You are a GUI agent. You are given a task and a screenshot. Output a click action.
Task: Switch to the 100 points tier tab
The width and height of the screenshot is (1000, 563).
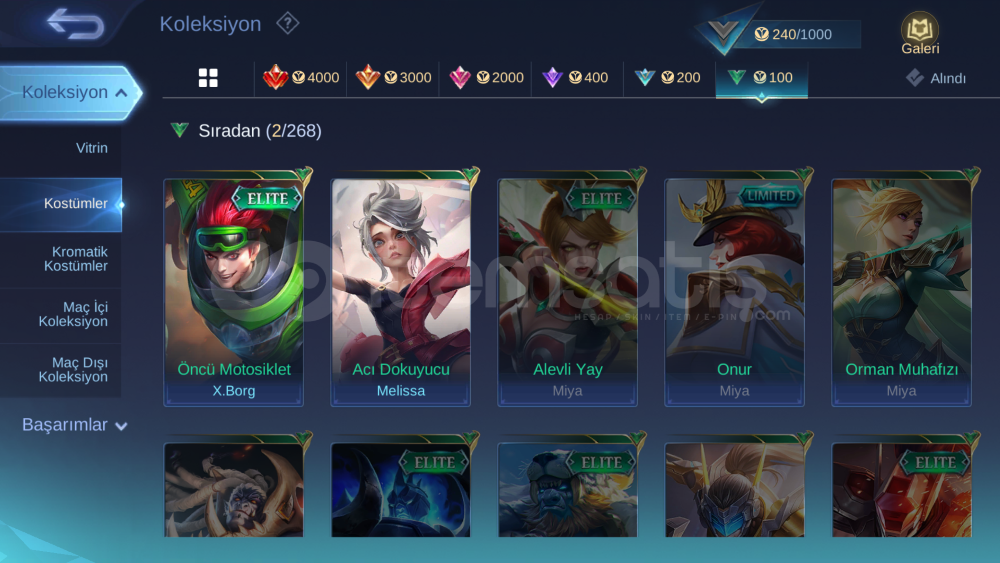[761, 78]
